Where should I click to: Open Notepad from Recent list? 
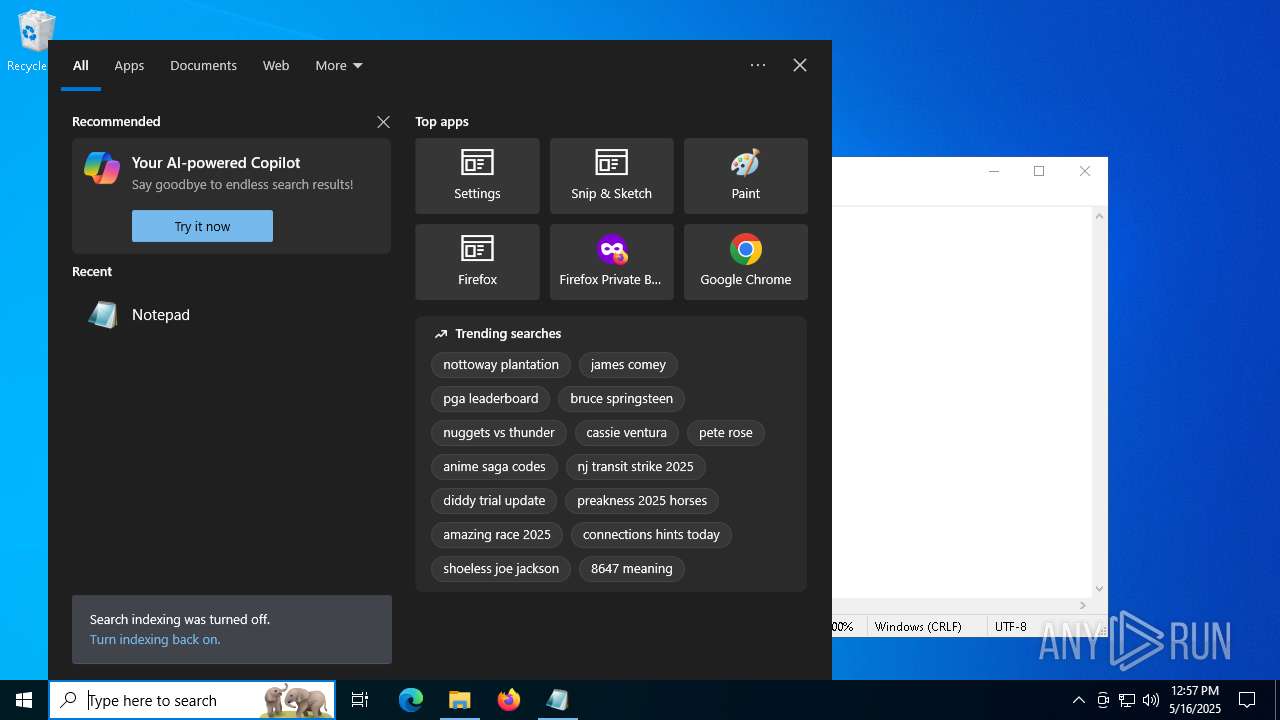(x=231, y=315)
